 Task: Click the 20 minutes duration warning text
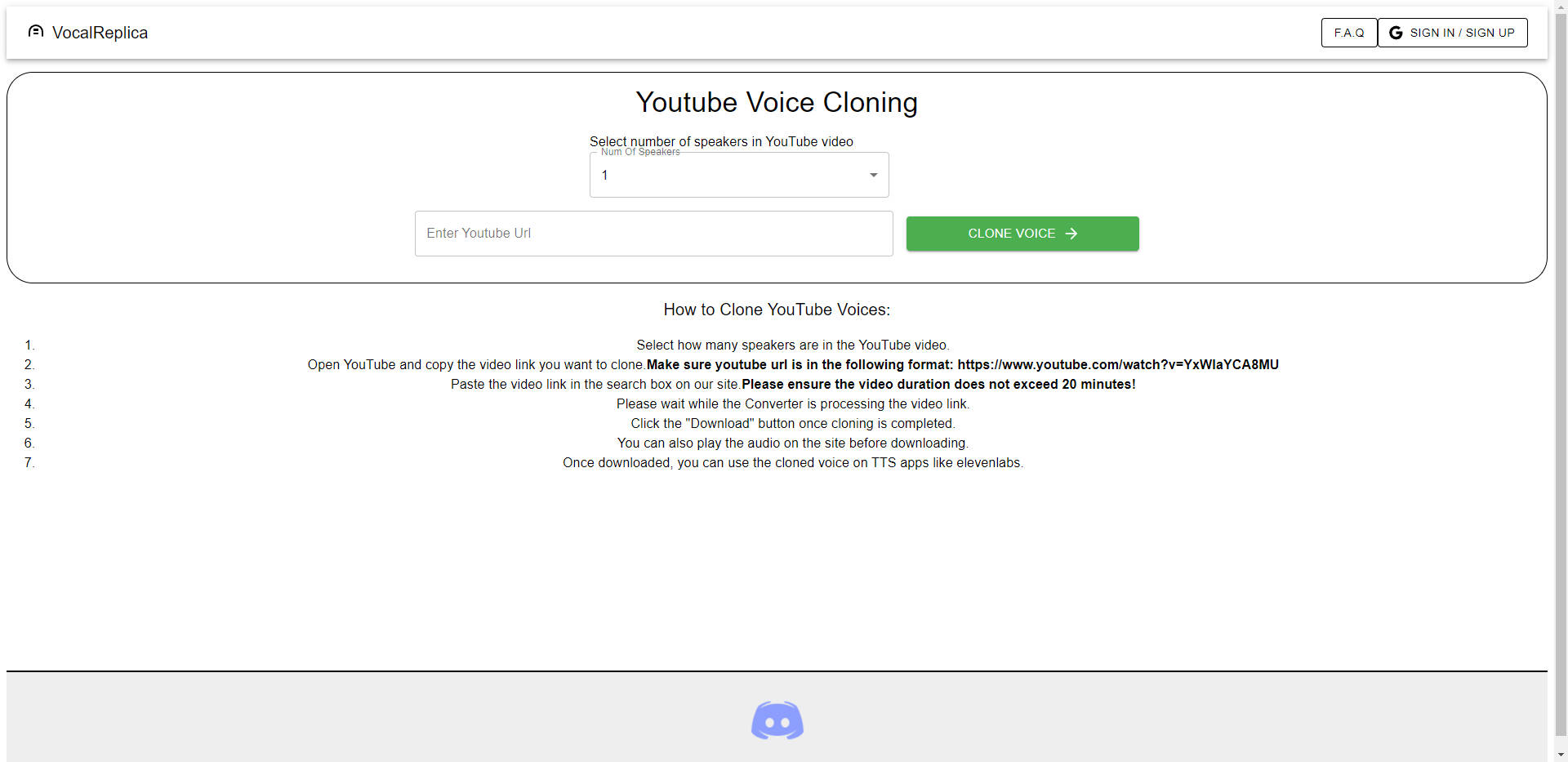pyautogui.click(x=938, y=385)
